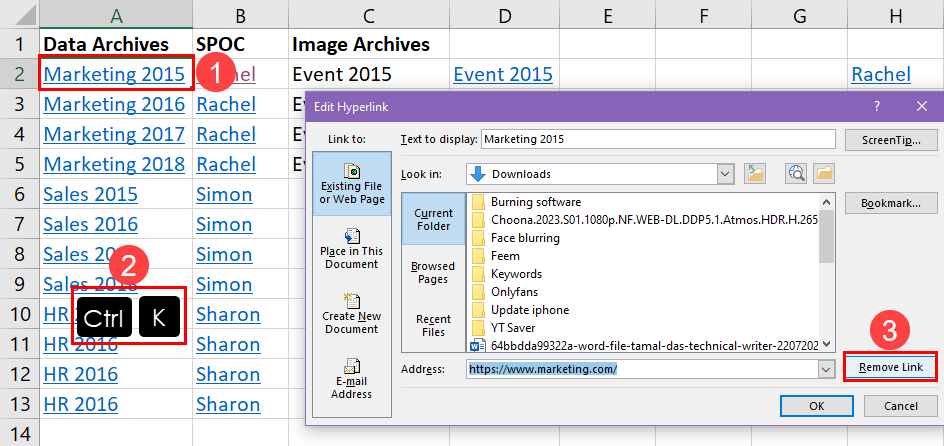
Task: Choose E-mail Address link type
Action: pos(352,379)
